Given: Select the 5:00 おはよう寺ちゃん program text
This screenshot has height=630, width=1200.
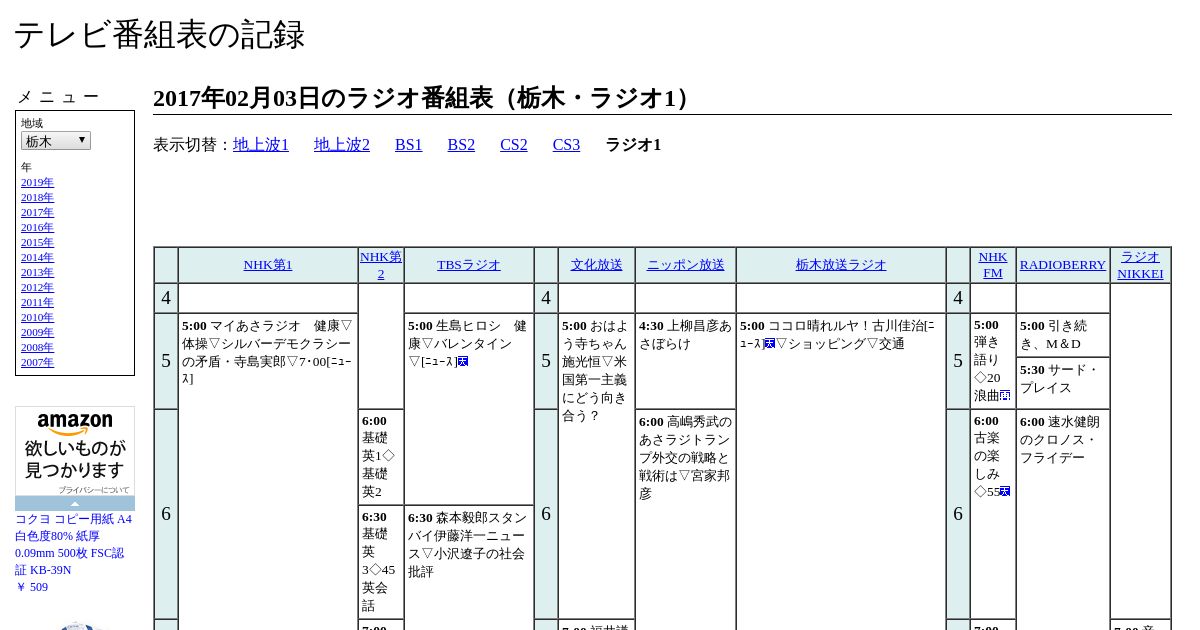Looking at the screenshot, I should pos(596,370).
